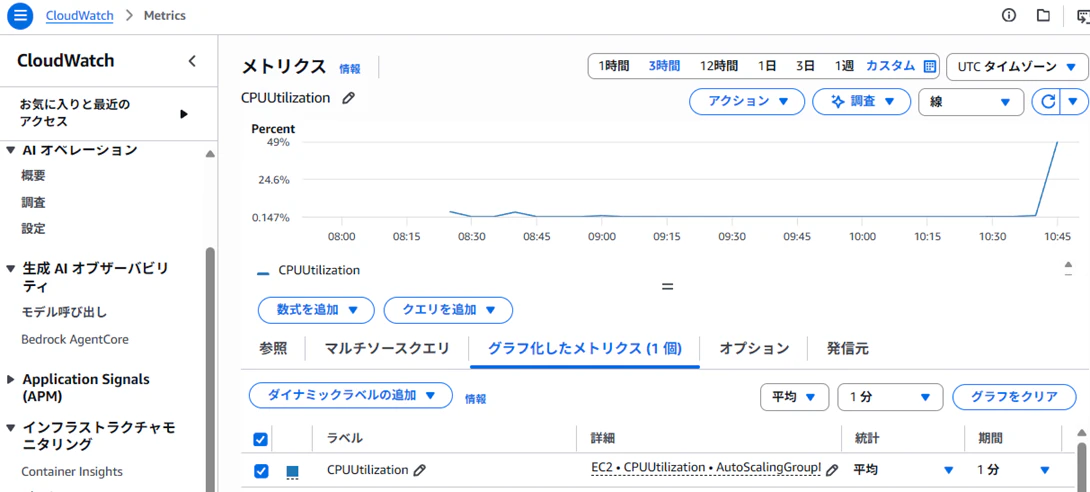
Task: Click the CPUUtilization color swatch in row
Action: 293,472
